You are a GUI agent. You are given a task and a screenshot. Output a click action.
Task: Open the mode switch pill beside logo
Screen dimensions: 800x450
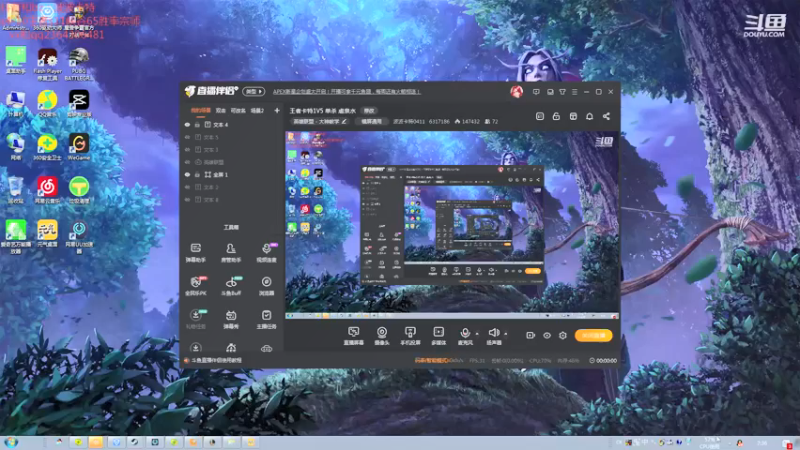[254, 92]
